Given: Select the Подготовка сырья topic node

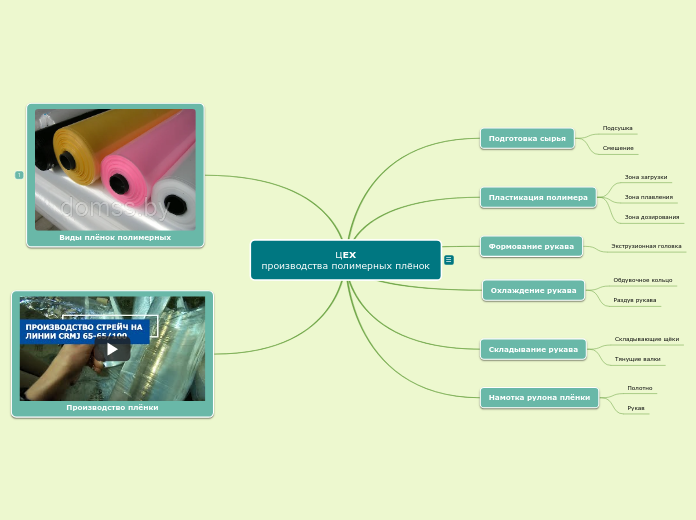Looking at the screenshot, I should [527, 139].
